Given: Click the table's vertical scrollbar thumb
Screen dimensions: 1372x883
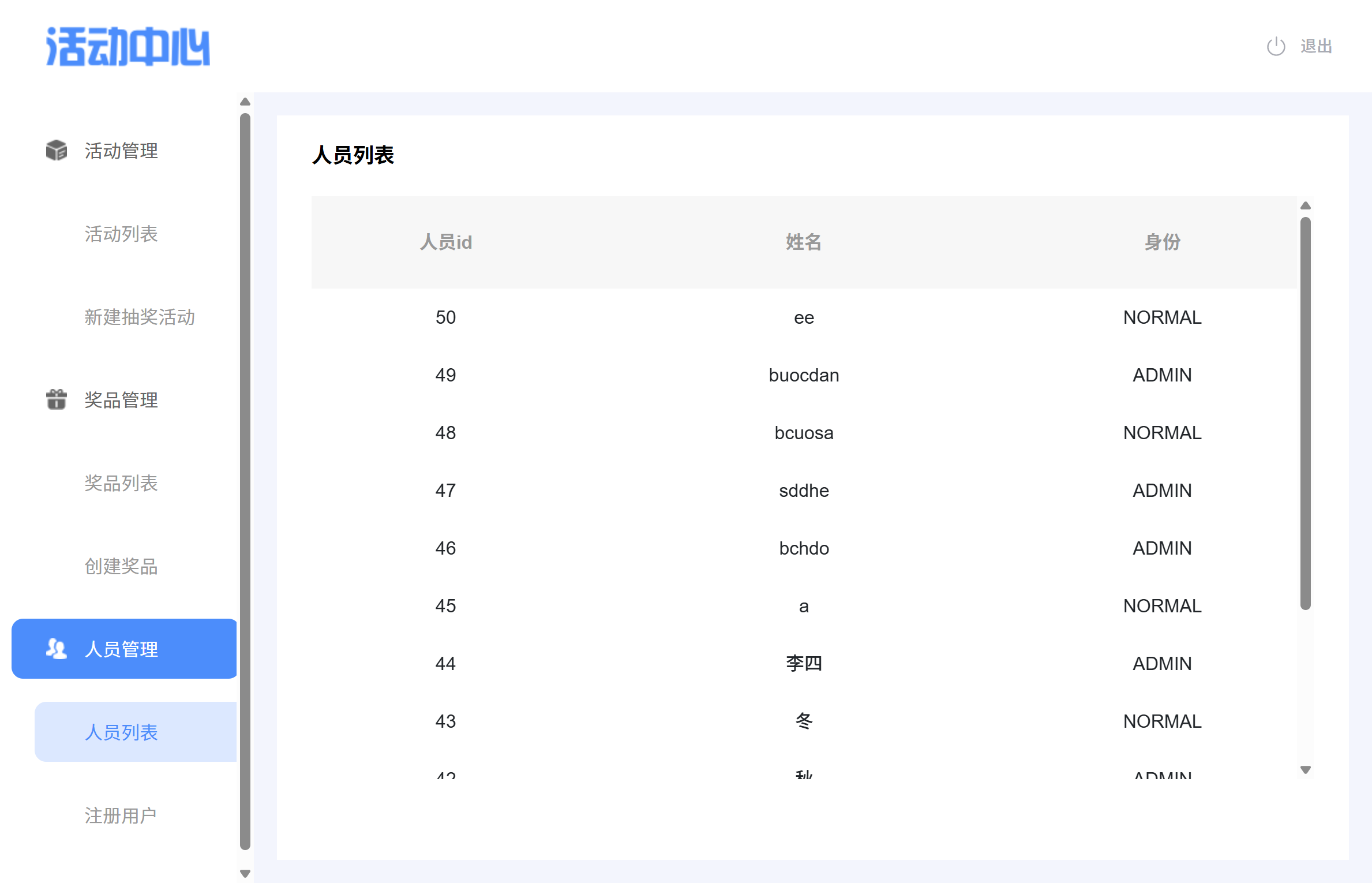Looking at the screenshot, I should [1306, 413].
